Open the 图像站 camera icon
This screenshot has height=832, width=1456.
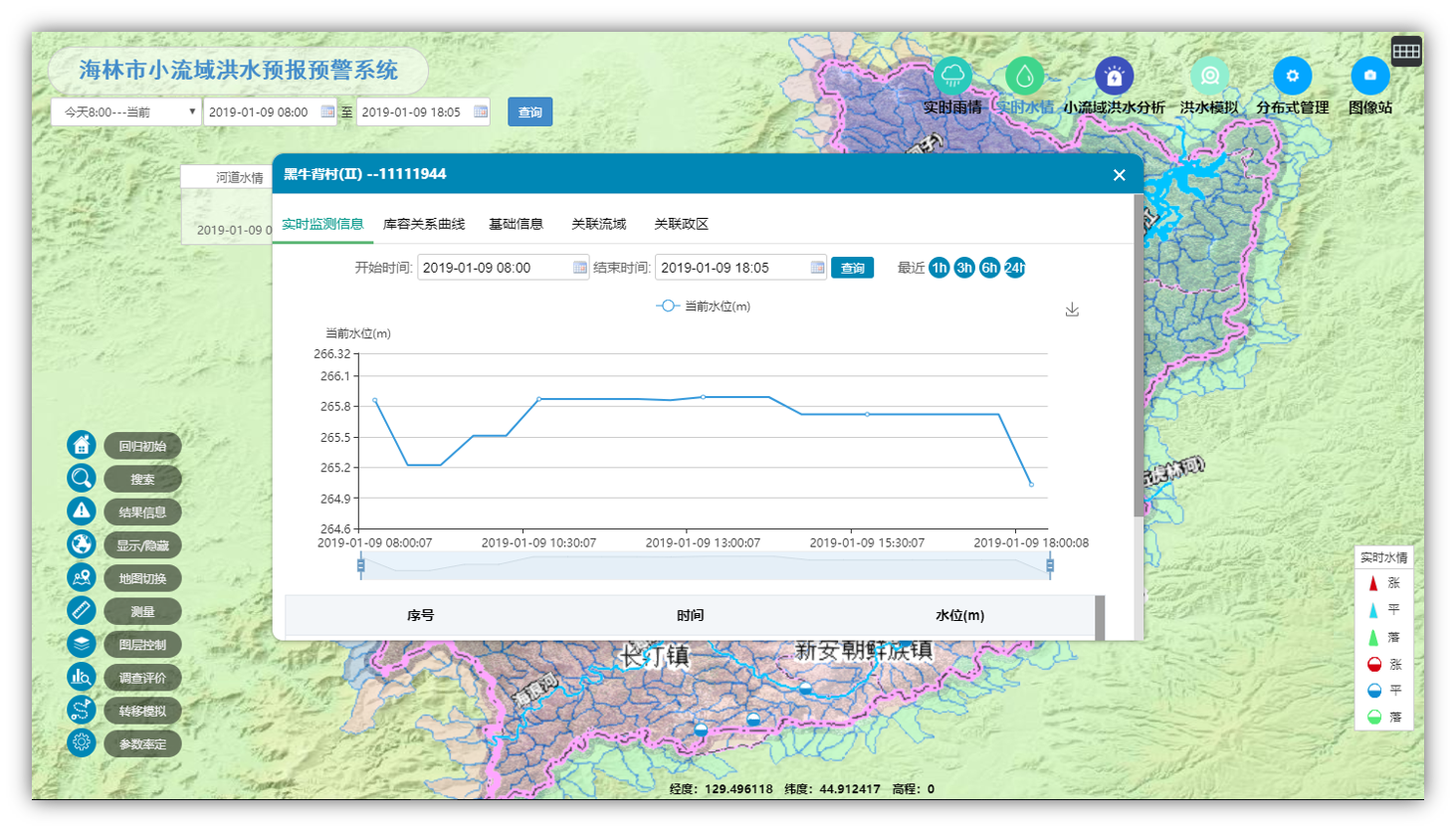point(1369,76)
